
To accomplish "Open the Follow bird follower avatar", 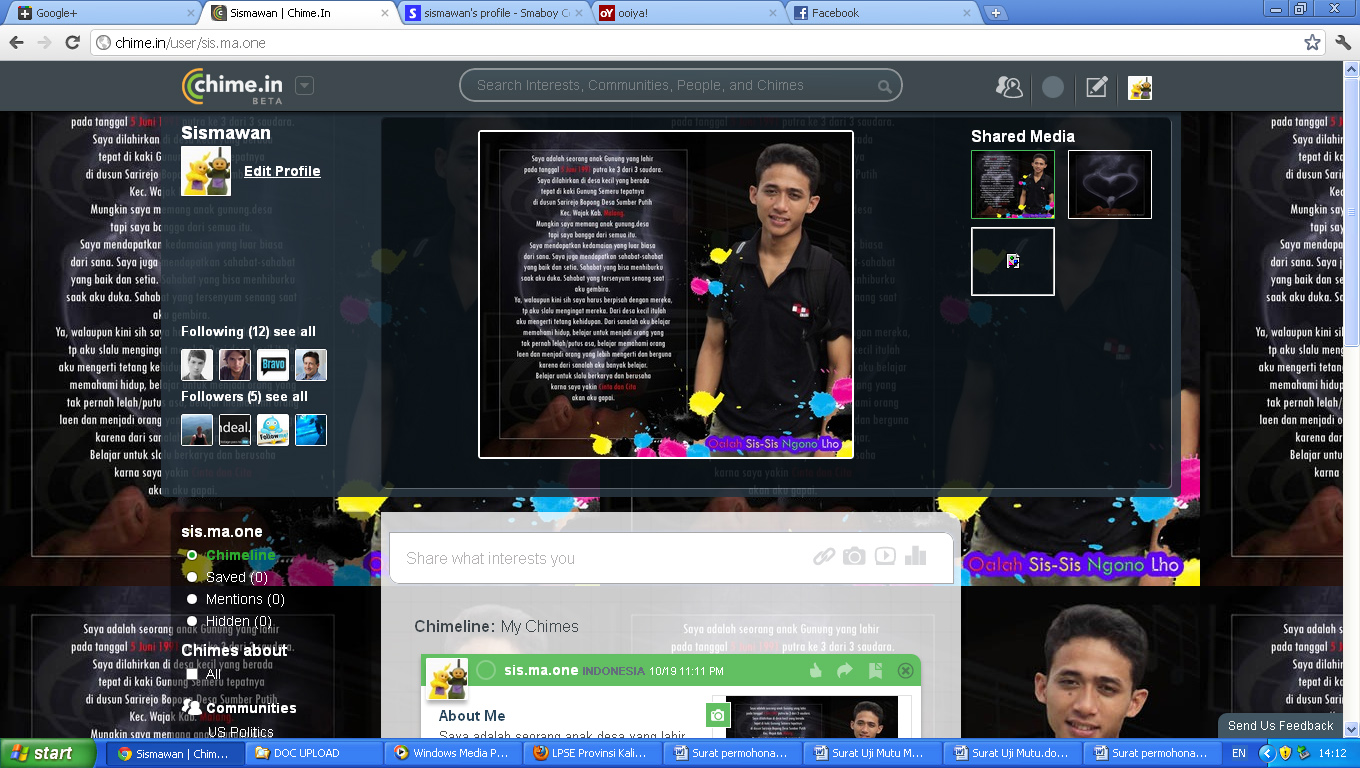I will (x=273, y=430).
